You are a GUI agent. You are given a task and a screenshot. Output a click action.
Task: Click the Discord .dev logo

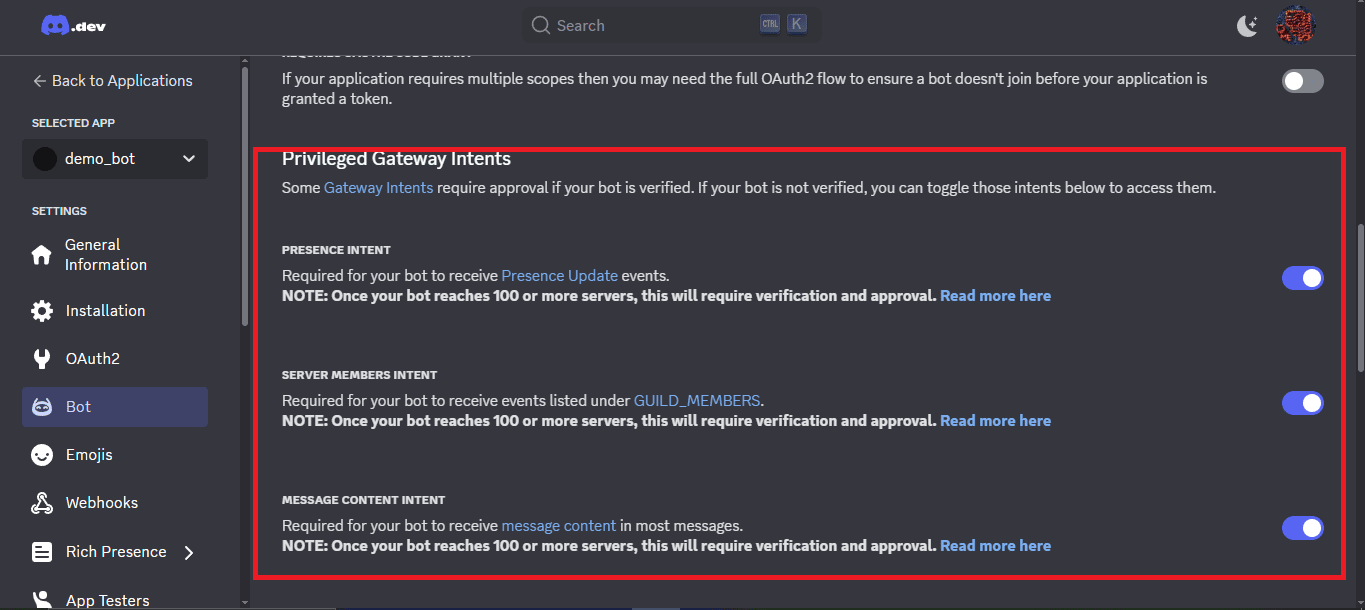tap(73, 25)
